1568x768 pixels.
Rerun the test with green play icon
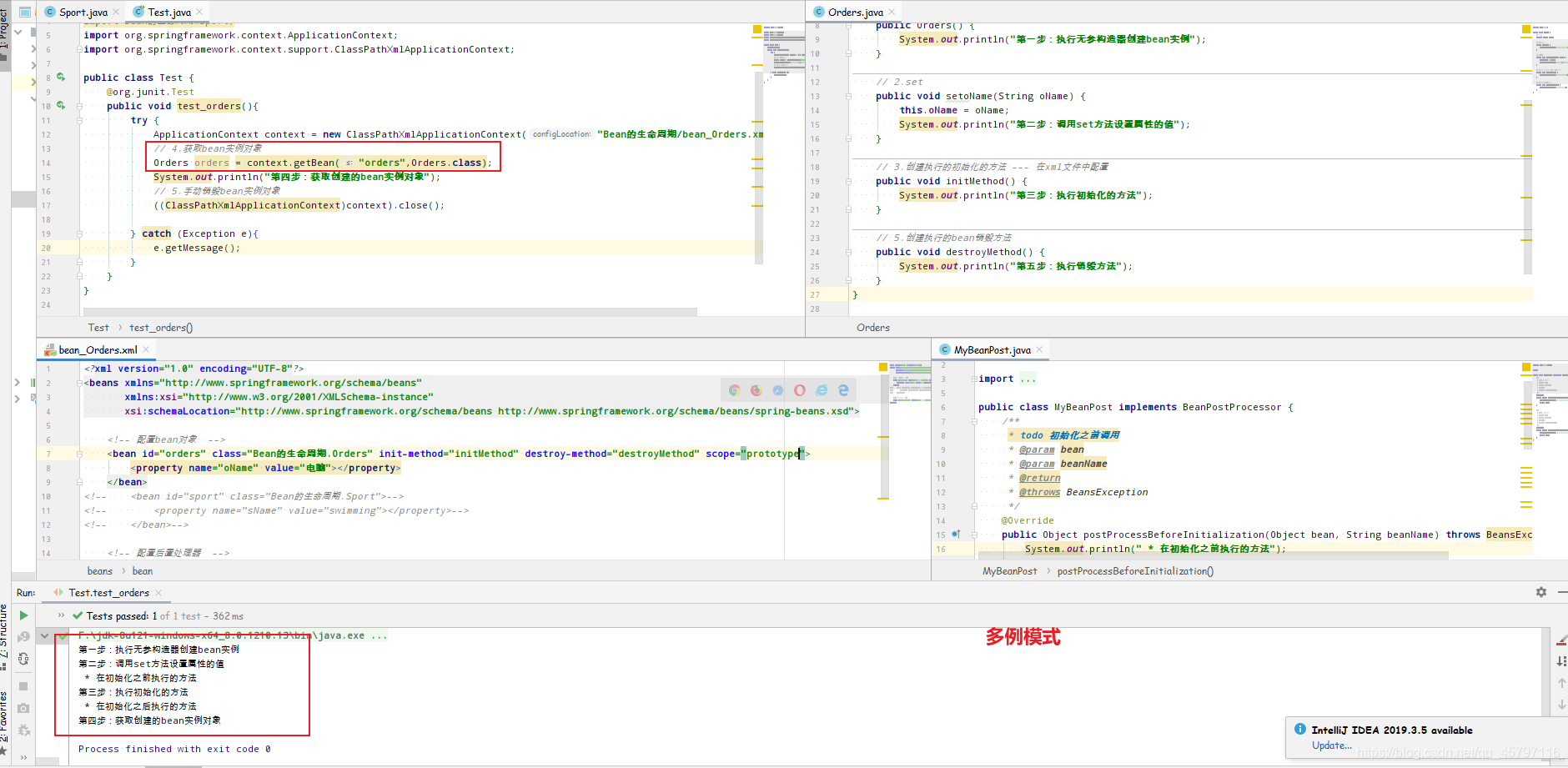(23, 615)
